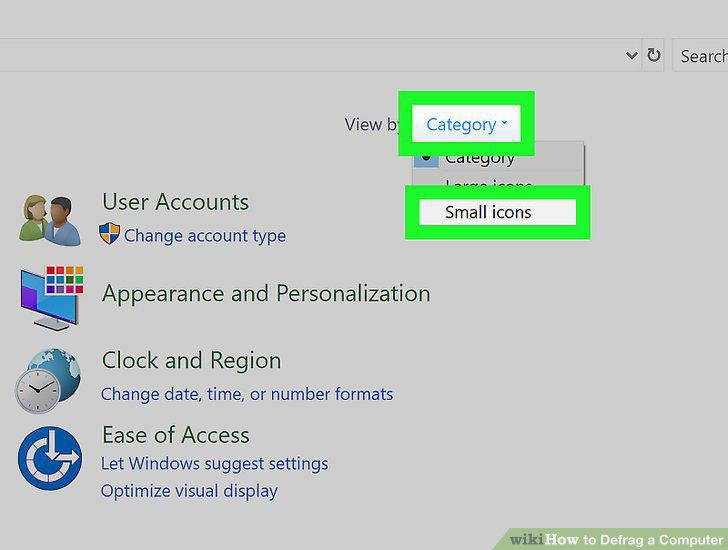728x550 pixels.
Task: Click the shield icon beside Change account type
Action: [110, 233]
